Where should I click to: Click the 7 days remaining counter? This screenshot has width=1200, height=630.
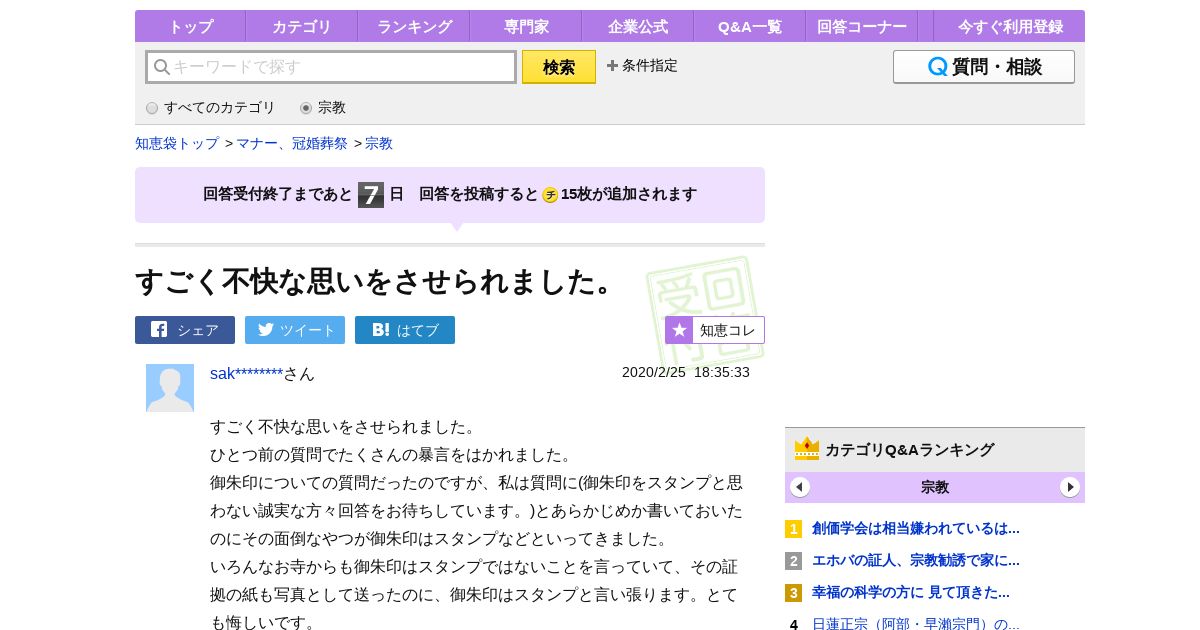coord(371,195)
